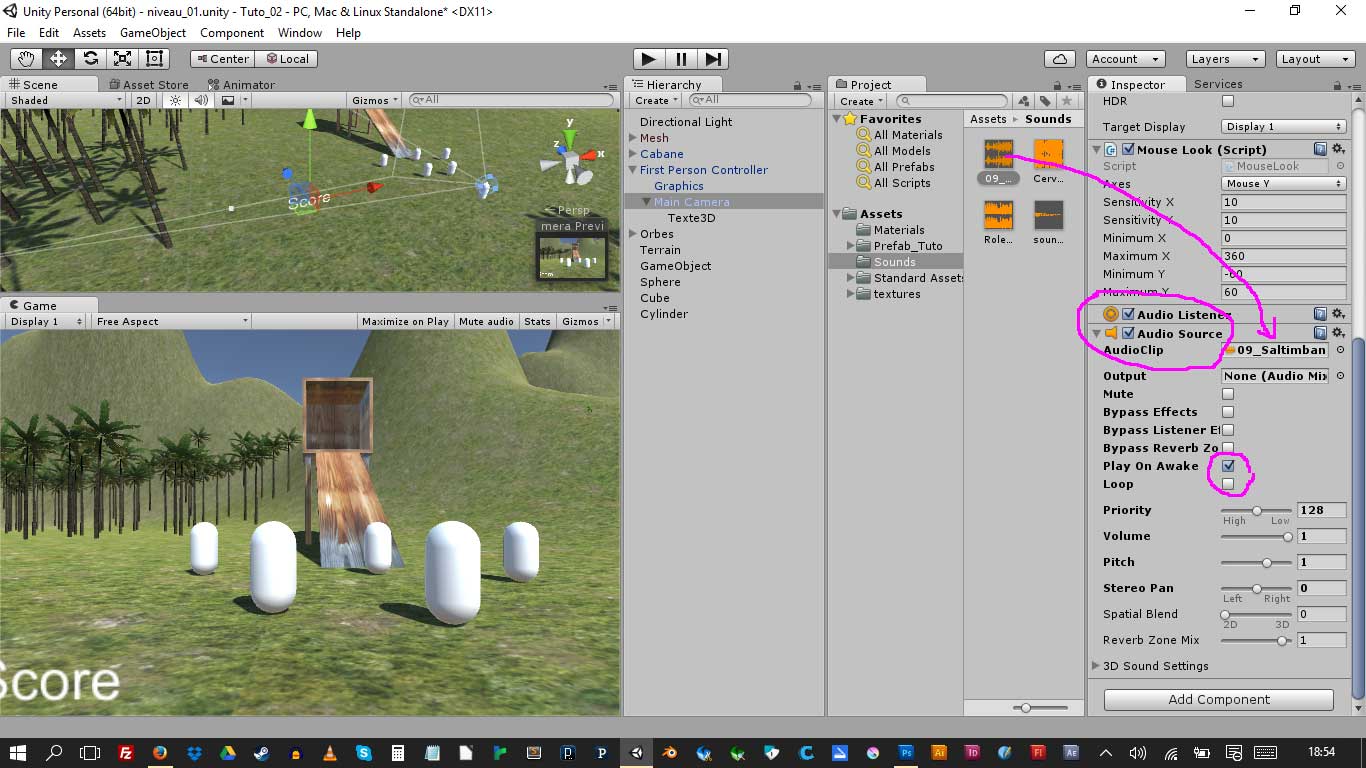The height and width of the screenshot is (768, 1366).
Task: Open the GameObject menu
Action: tap(152, 33)
